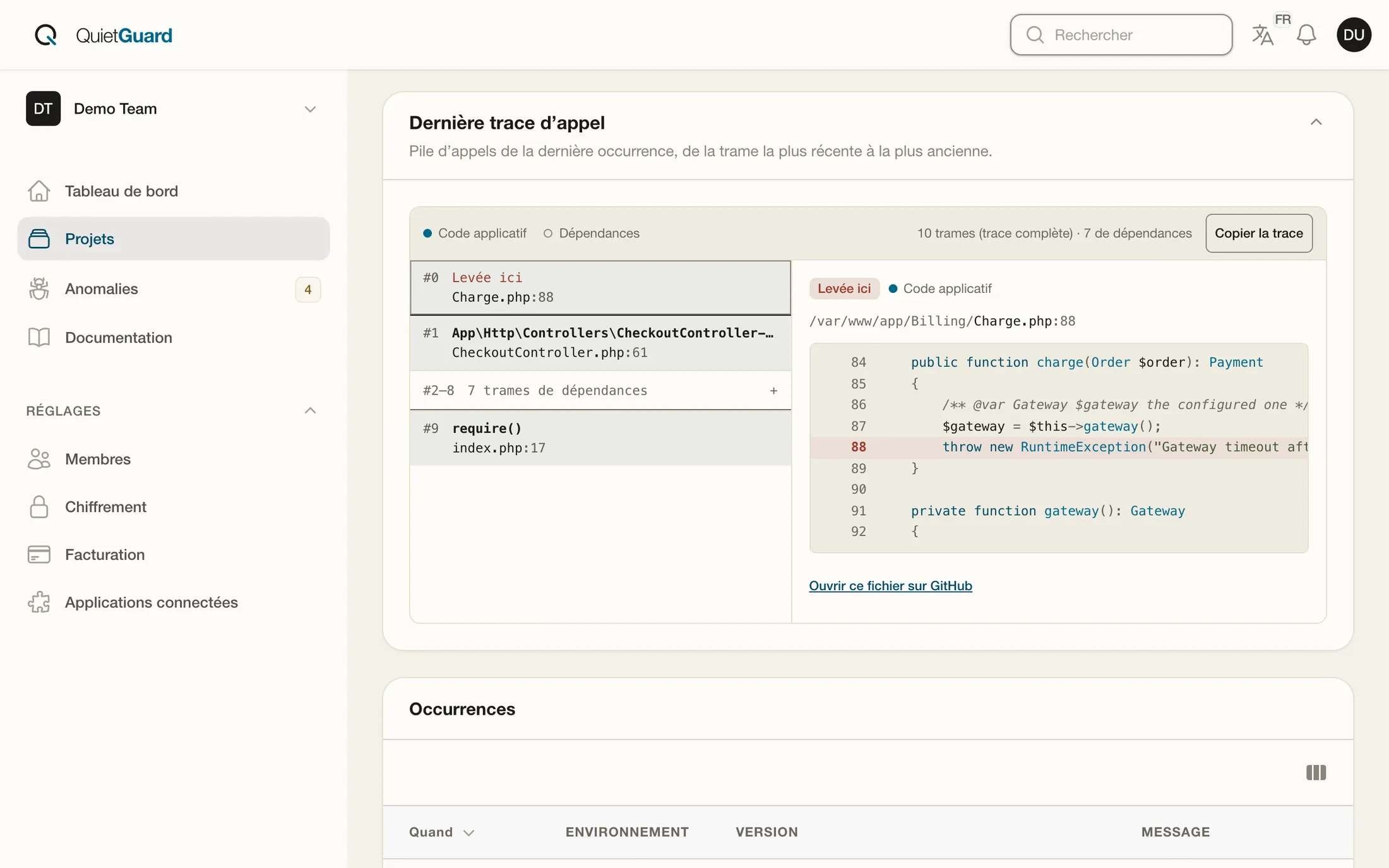The height and width of the screenshot is (868, 1389).
Task: Open the language translation switcher icon
Action: coord(1262,35)
